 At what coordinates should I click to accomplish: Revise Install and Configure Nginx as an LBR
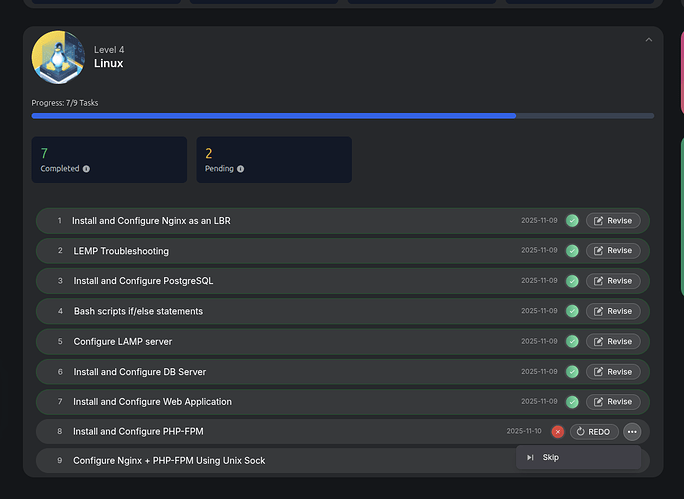point(613,220)
